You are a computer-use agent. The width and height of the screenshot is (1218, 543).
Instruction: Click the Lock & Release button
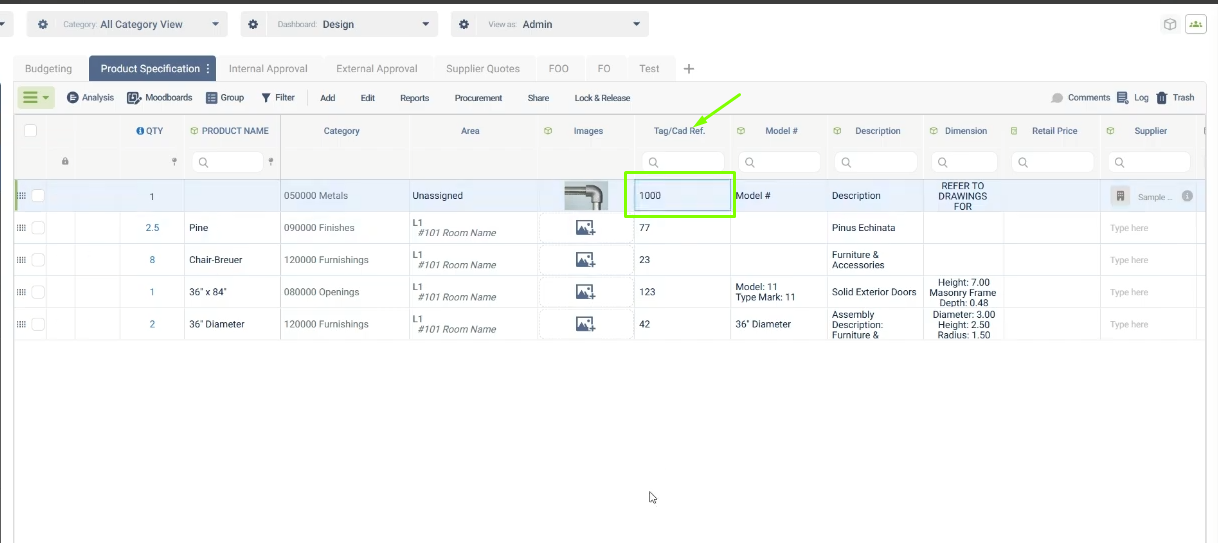[602, 98]
